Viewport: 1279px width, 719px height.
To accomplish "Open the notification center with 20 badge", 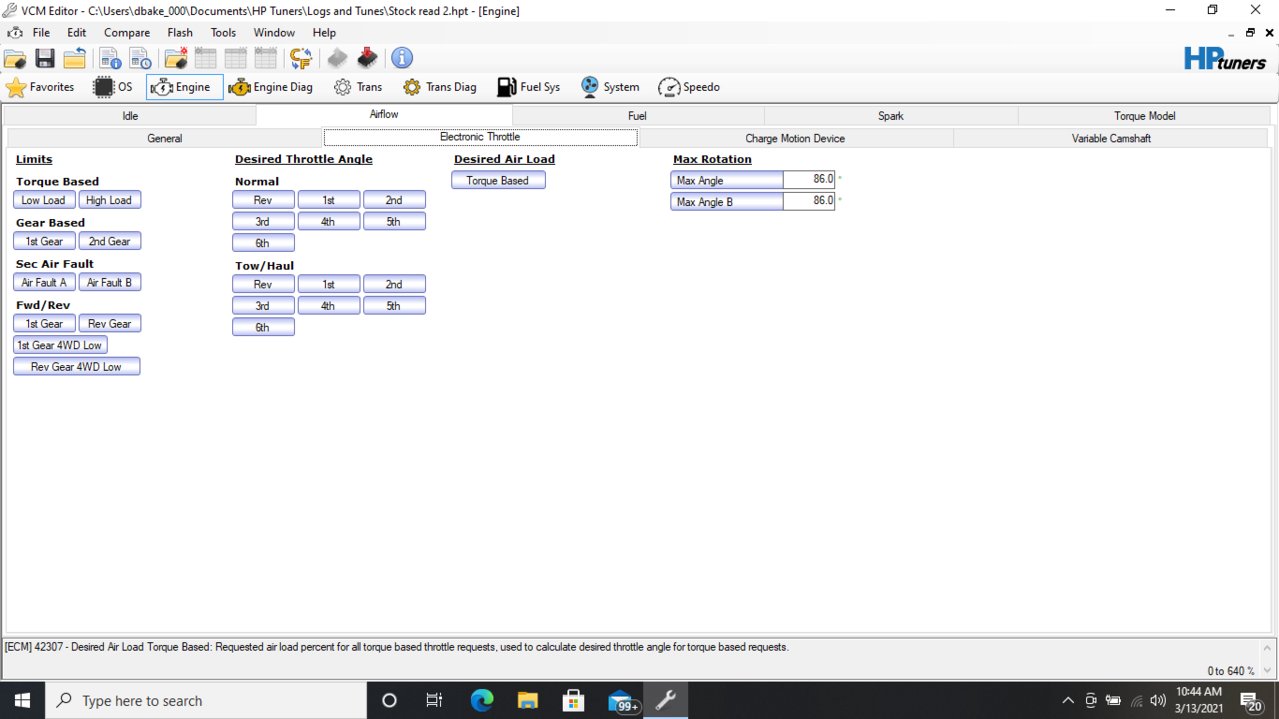I will pyautogui.click(x=1250, y=701).
